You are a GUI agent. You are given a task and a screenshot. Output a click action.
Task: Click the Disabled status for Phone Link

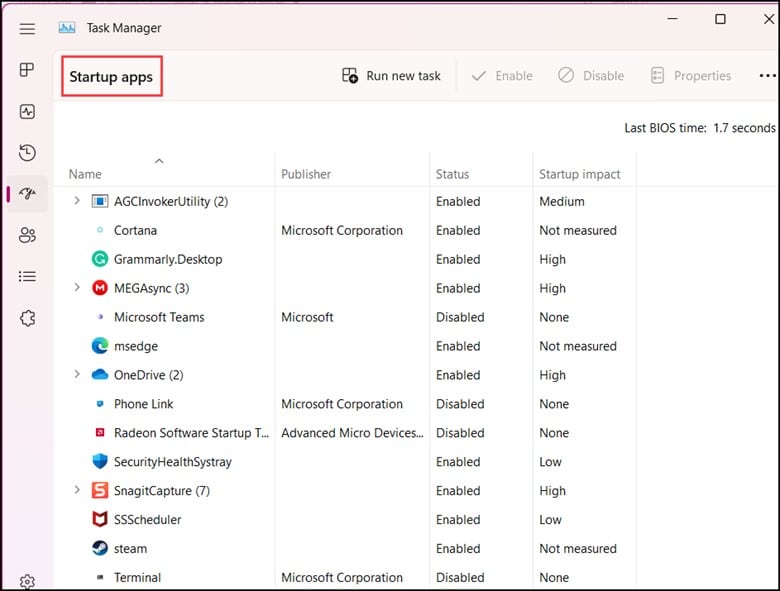point(460,403)
